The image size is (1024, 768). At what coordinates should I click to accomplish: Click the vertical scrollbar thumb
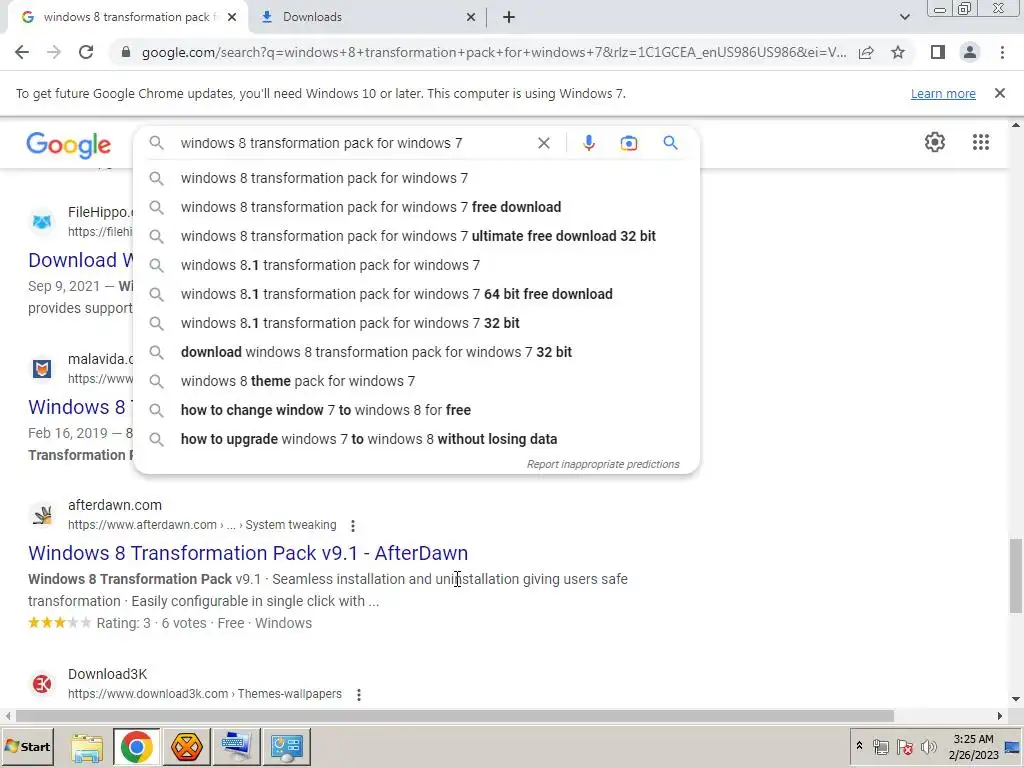(1016, 576)
